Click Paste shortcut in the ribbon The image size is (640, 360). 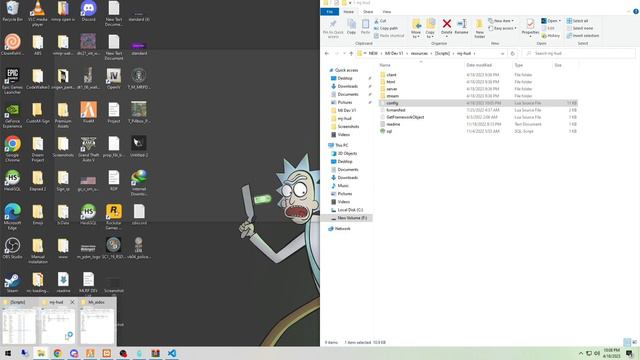point(389,36)
